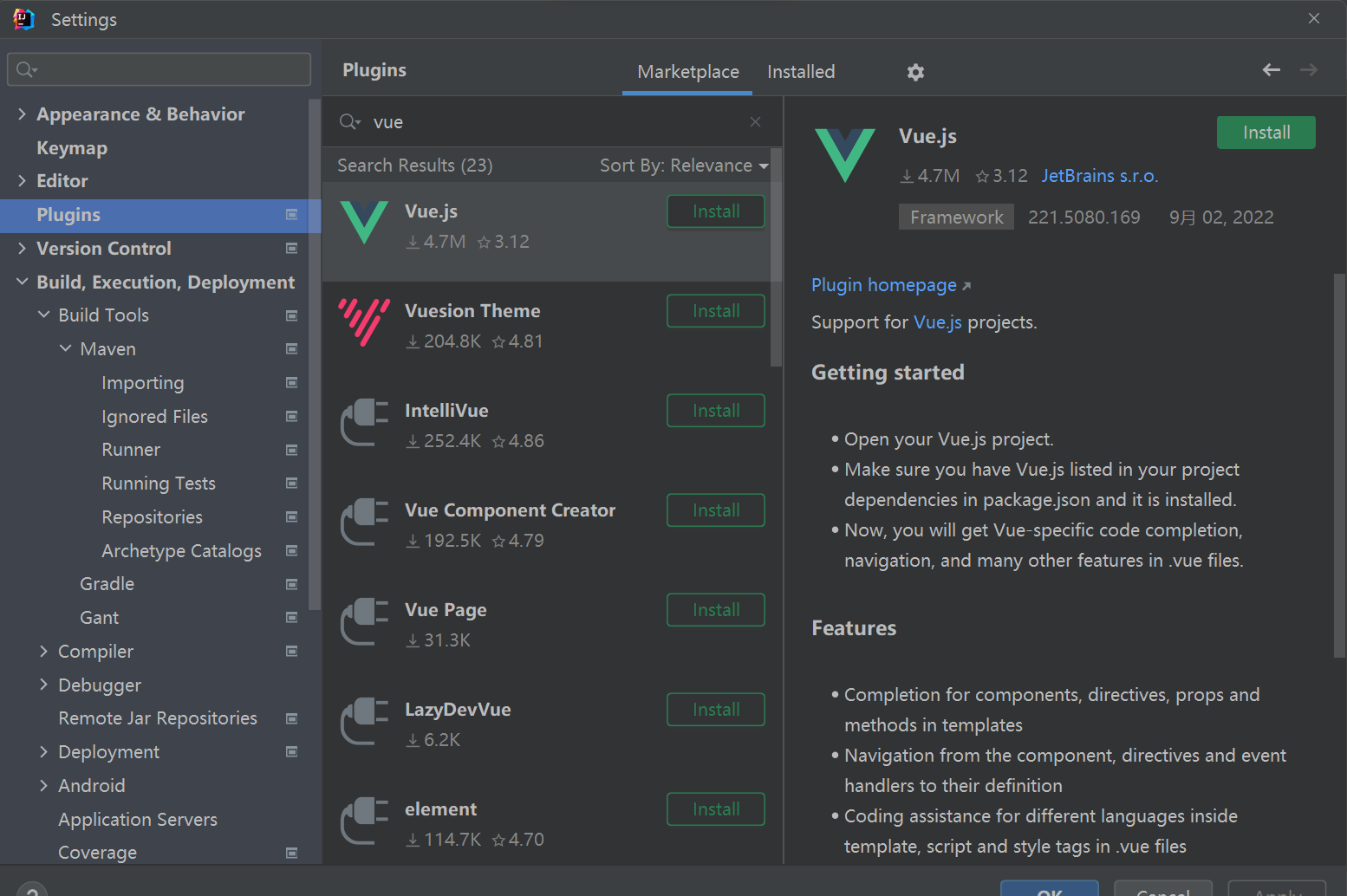Install the Vuesion Theme plugin

coord(716,311)
